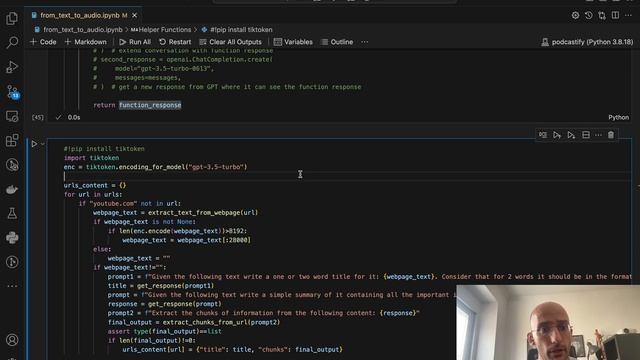Click Clear All Outputs
The image size is (640, 360).
[231, 42]
